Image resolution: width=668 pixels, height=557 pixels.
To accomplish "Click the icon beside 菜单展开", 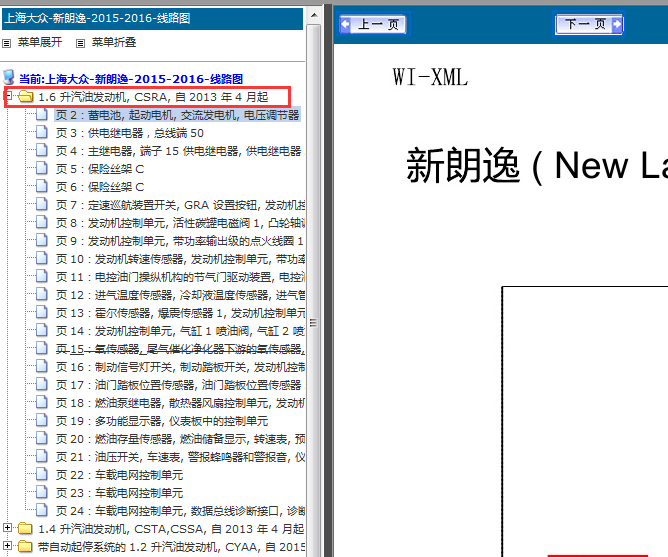I will pos(6,43).
